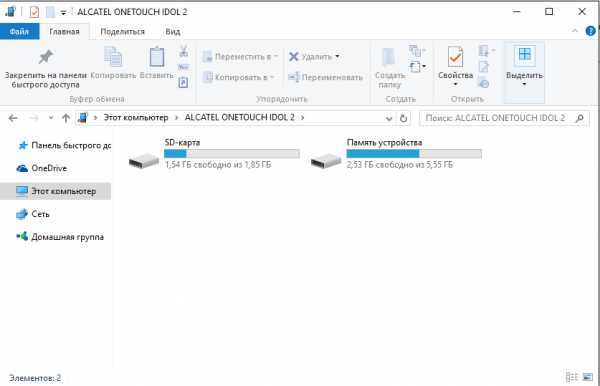Click quick access Properties icon in title bar
This screenshot has width=600, height=386.
pos(34,12)
